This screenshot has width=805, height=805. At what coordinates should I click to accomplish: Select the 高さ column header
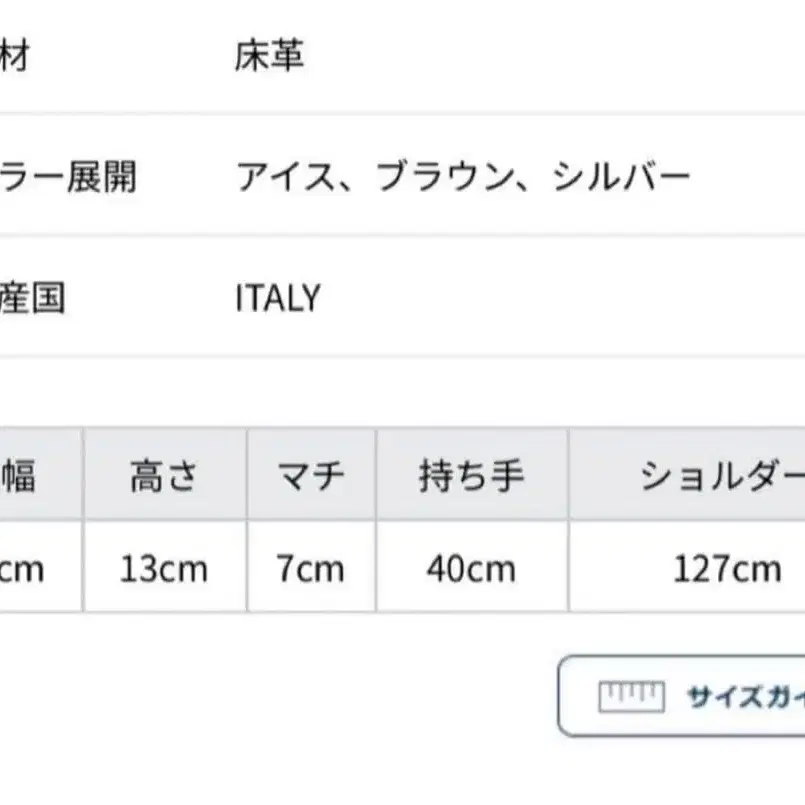165,475
